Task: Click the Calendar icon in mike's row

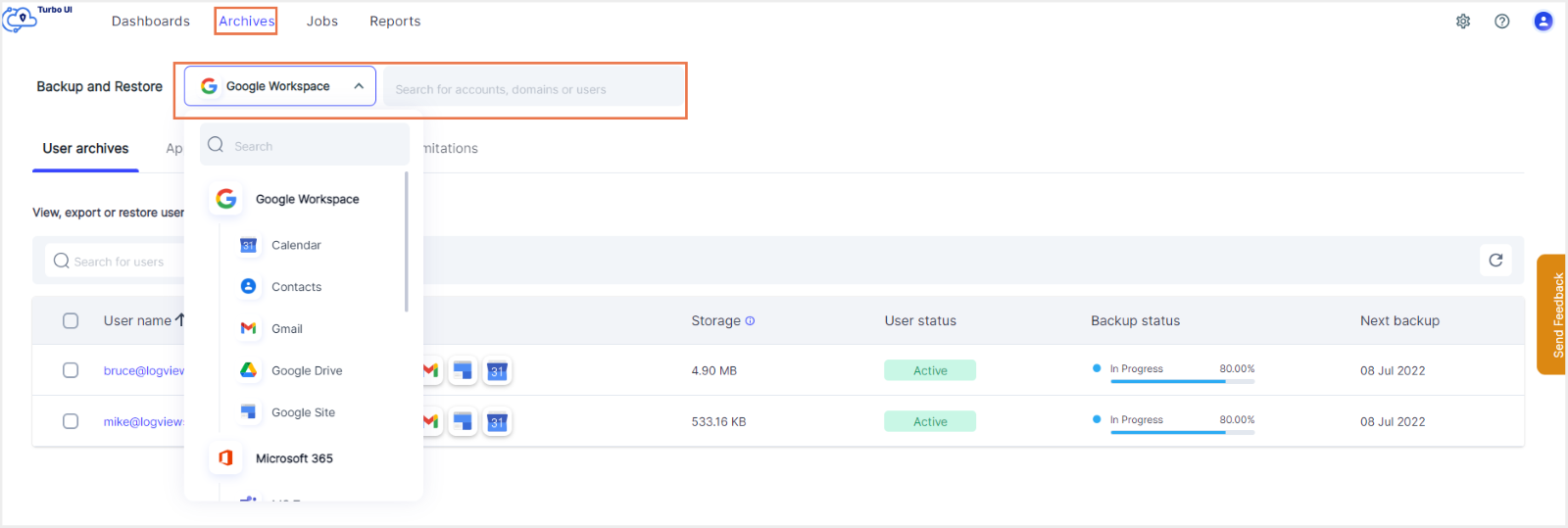Action: point(498,422)
